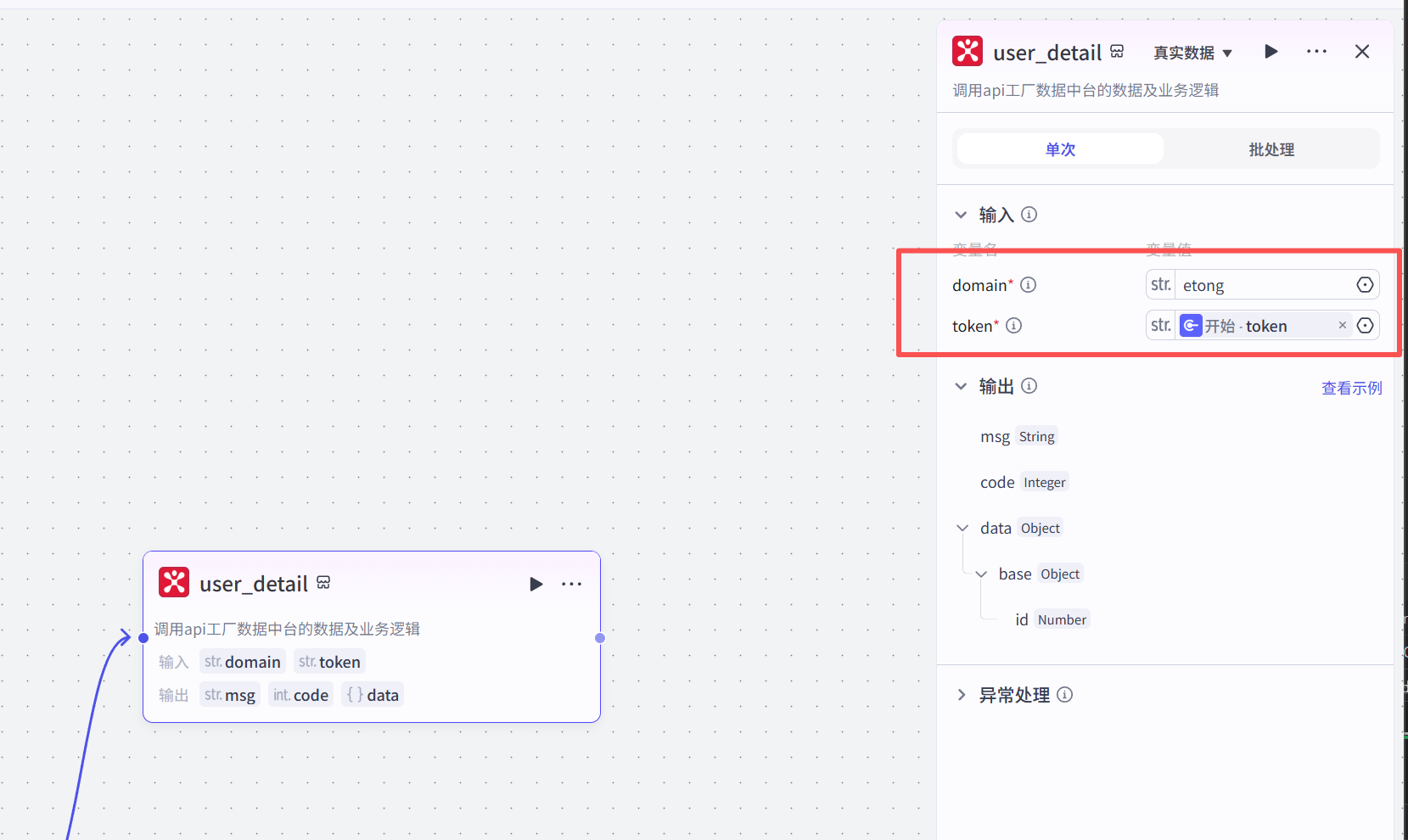Viewport: 1408px width, 840px height.
Task: Switch to 批处理 batch mode tab
Action: coord(1271,149)
